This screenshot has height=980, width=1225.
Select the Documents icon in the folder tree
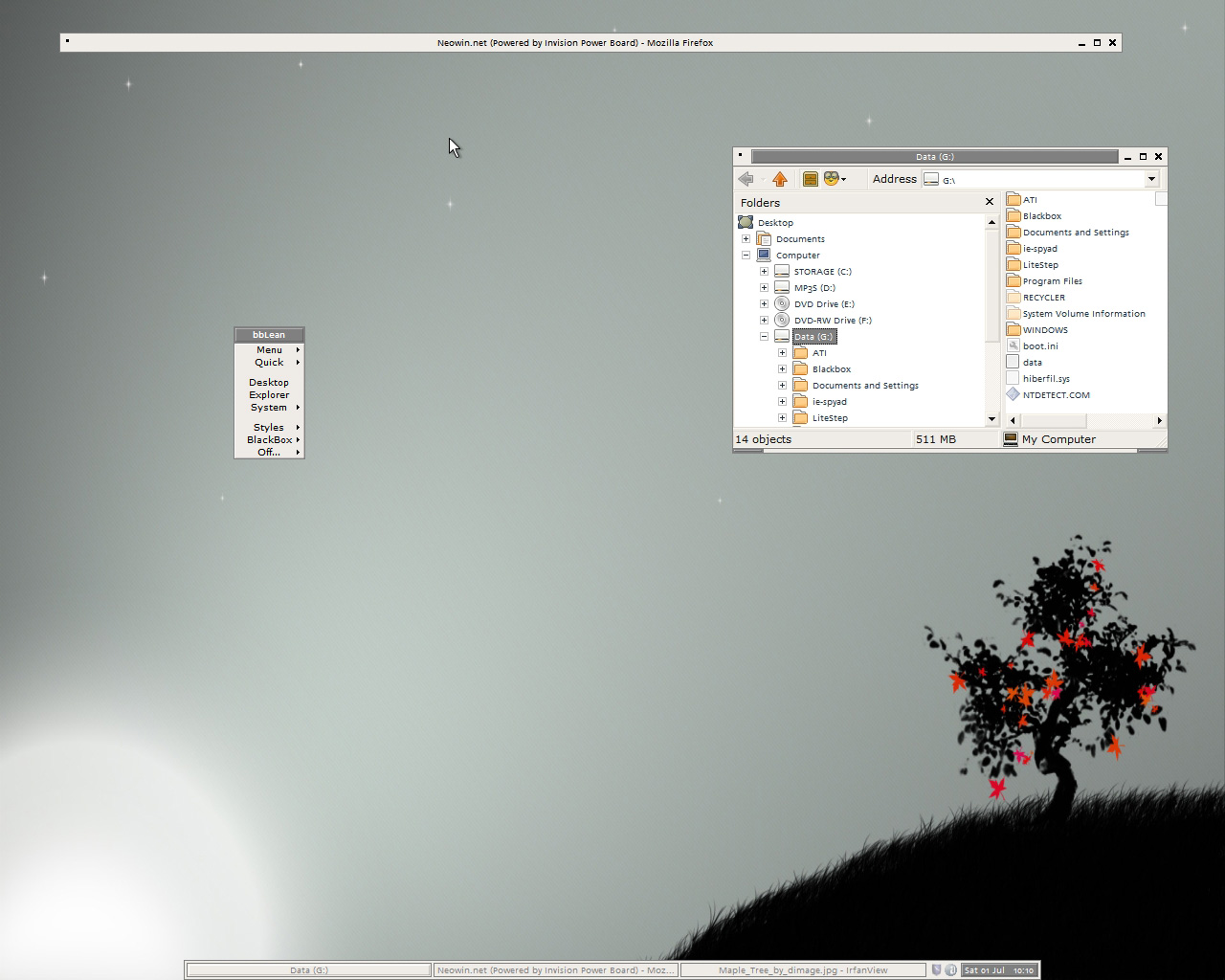(x=764, y=238)
